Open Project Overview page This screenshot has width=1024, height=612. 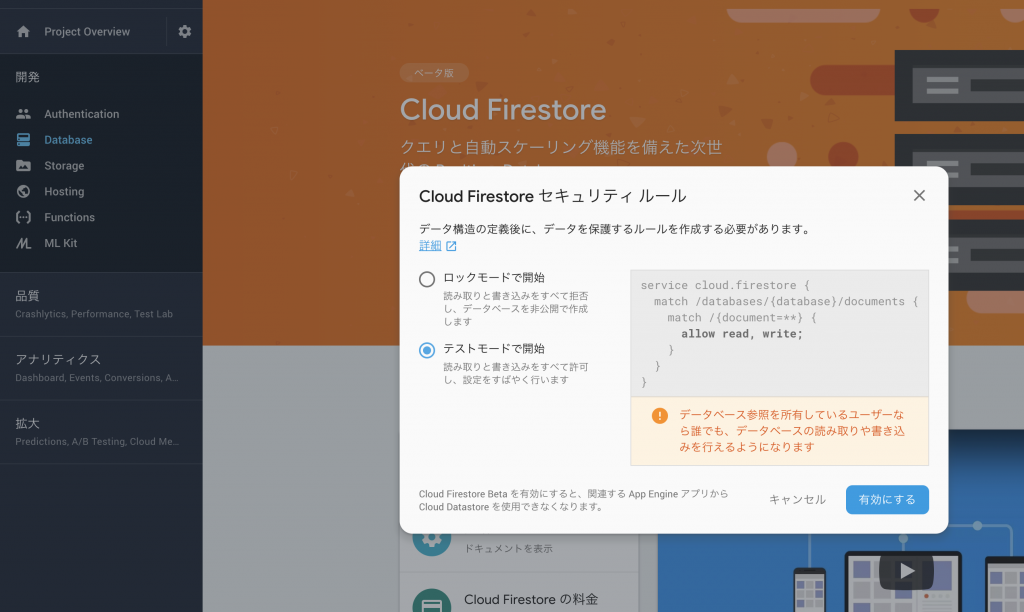click(x=87, y=31)
